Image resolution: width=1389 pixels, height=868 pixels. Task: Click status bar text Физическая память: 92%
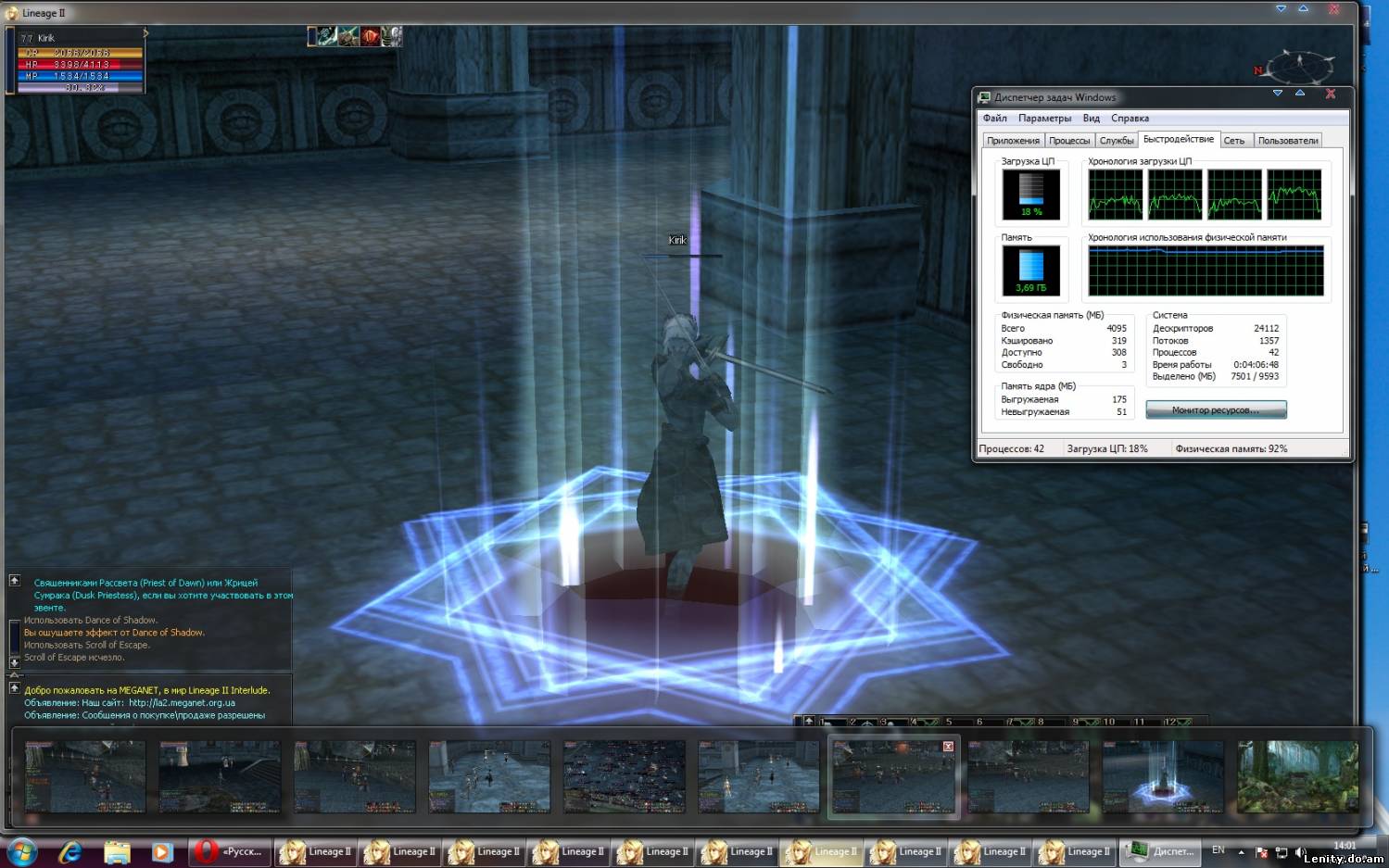[x=1231, y=448]
